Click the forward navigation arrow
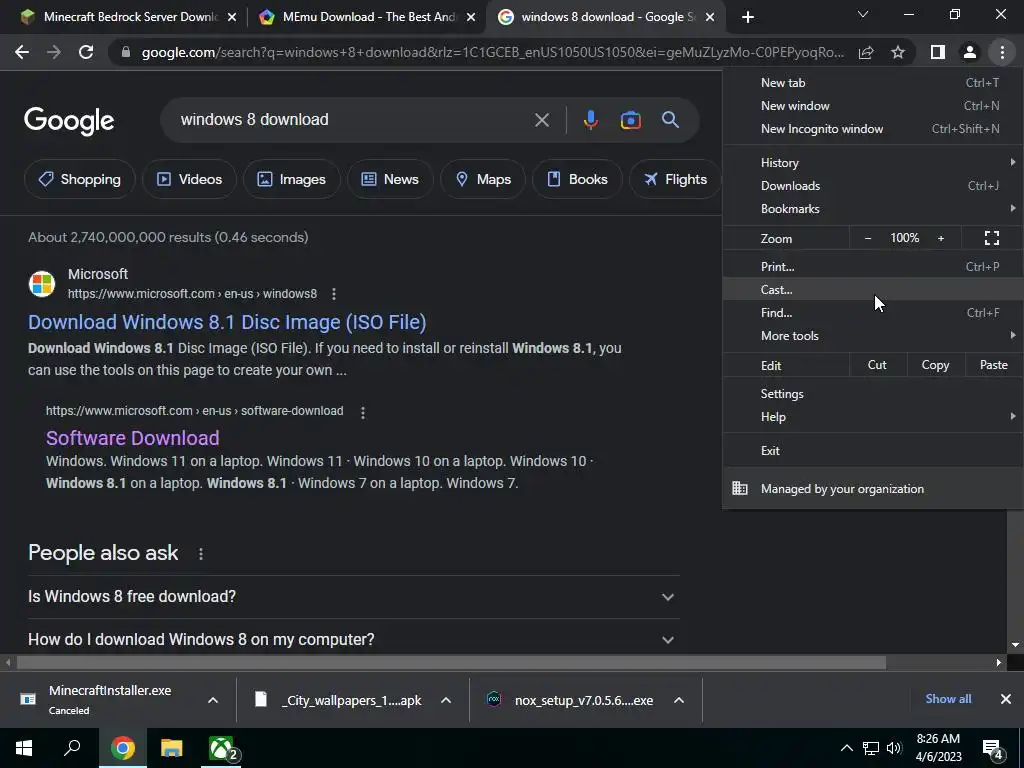Viewport: 1024px width, 768px height. click(54, 52)
